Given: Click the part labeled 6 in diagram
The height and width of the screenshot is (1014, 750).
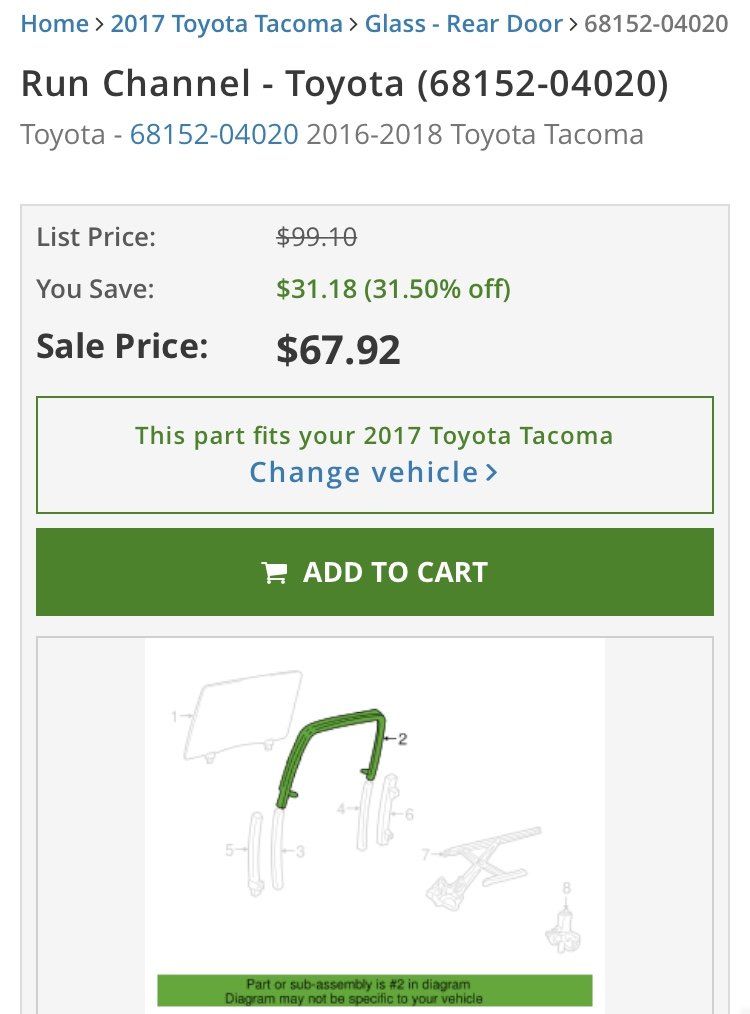Looking at the screenshot, I should pos(389,810).
